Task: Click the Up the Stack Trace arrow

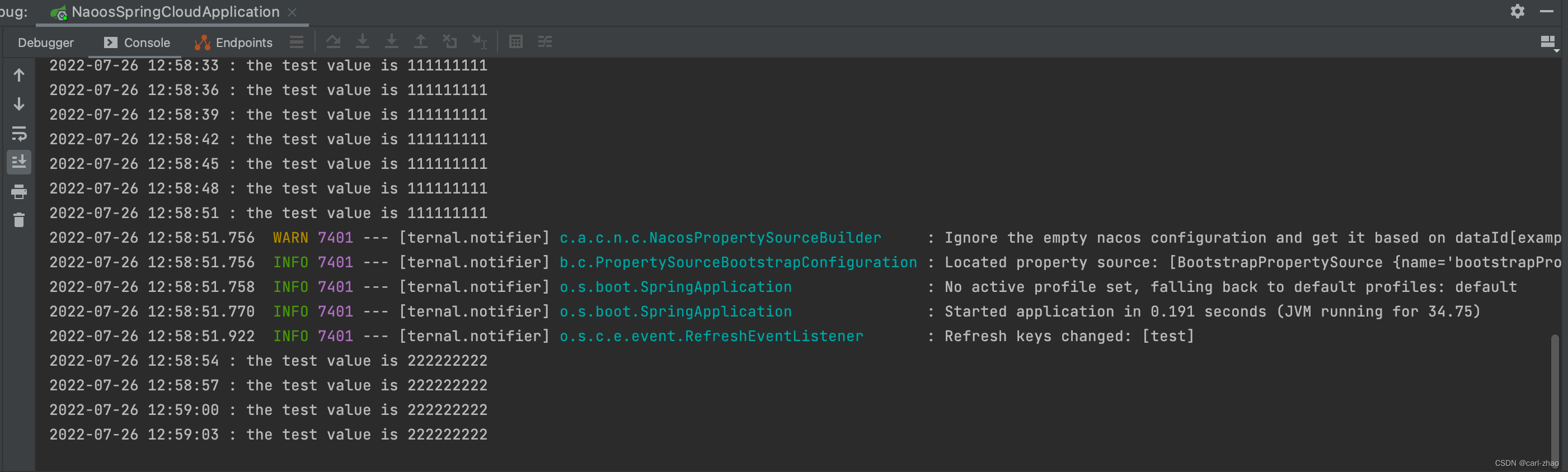Action: [19, 75]
